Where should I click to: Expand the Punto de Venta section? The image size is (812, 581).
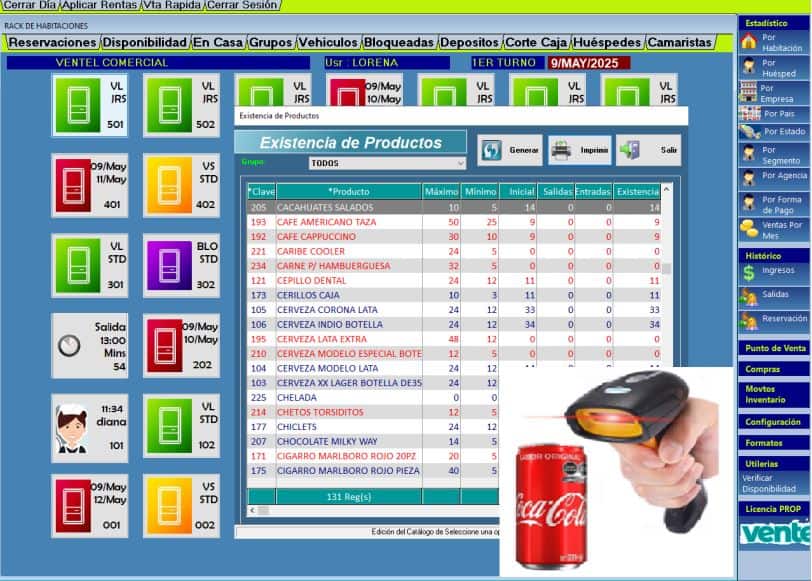(774, 348)
